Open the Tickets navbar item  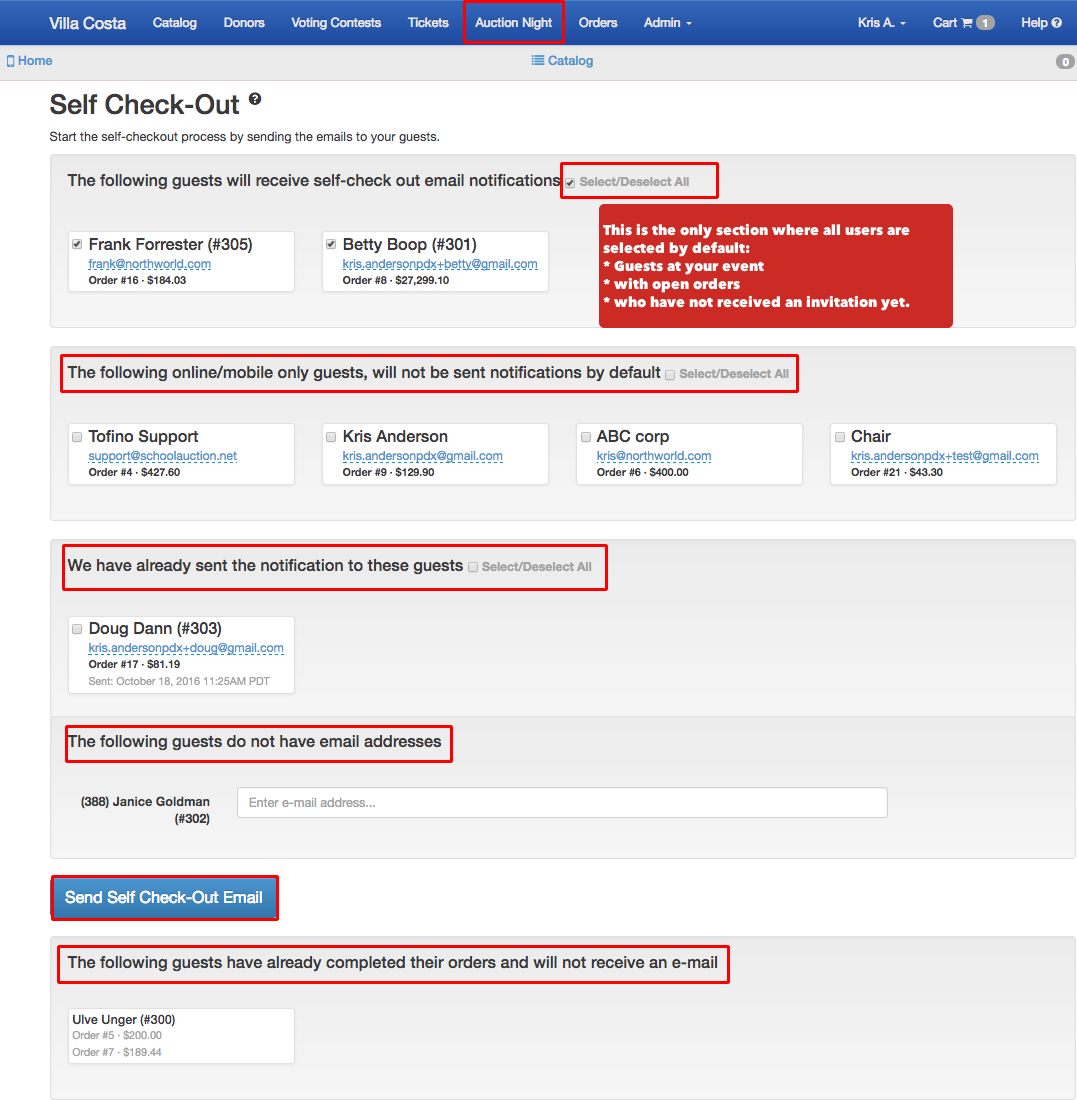click(428, 22)
